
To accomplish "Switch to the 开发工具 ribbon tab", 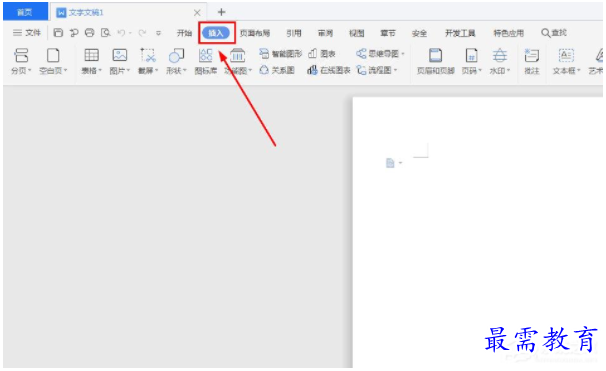I will (x=460, y=33).
